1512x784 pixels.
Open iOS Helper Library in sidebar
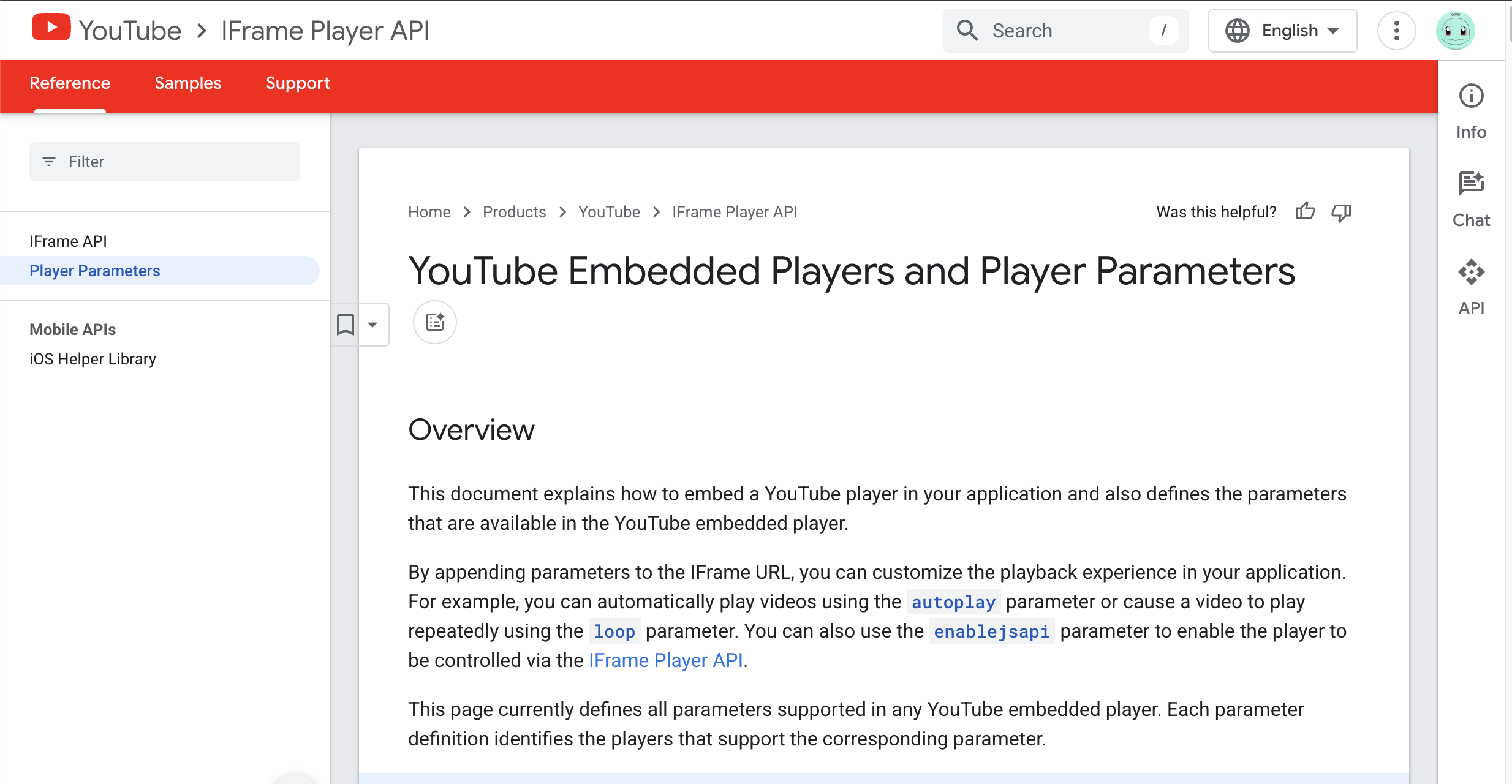[x=93, y=359]
